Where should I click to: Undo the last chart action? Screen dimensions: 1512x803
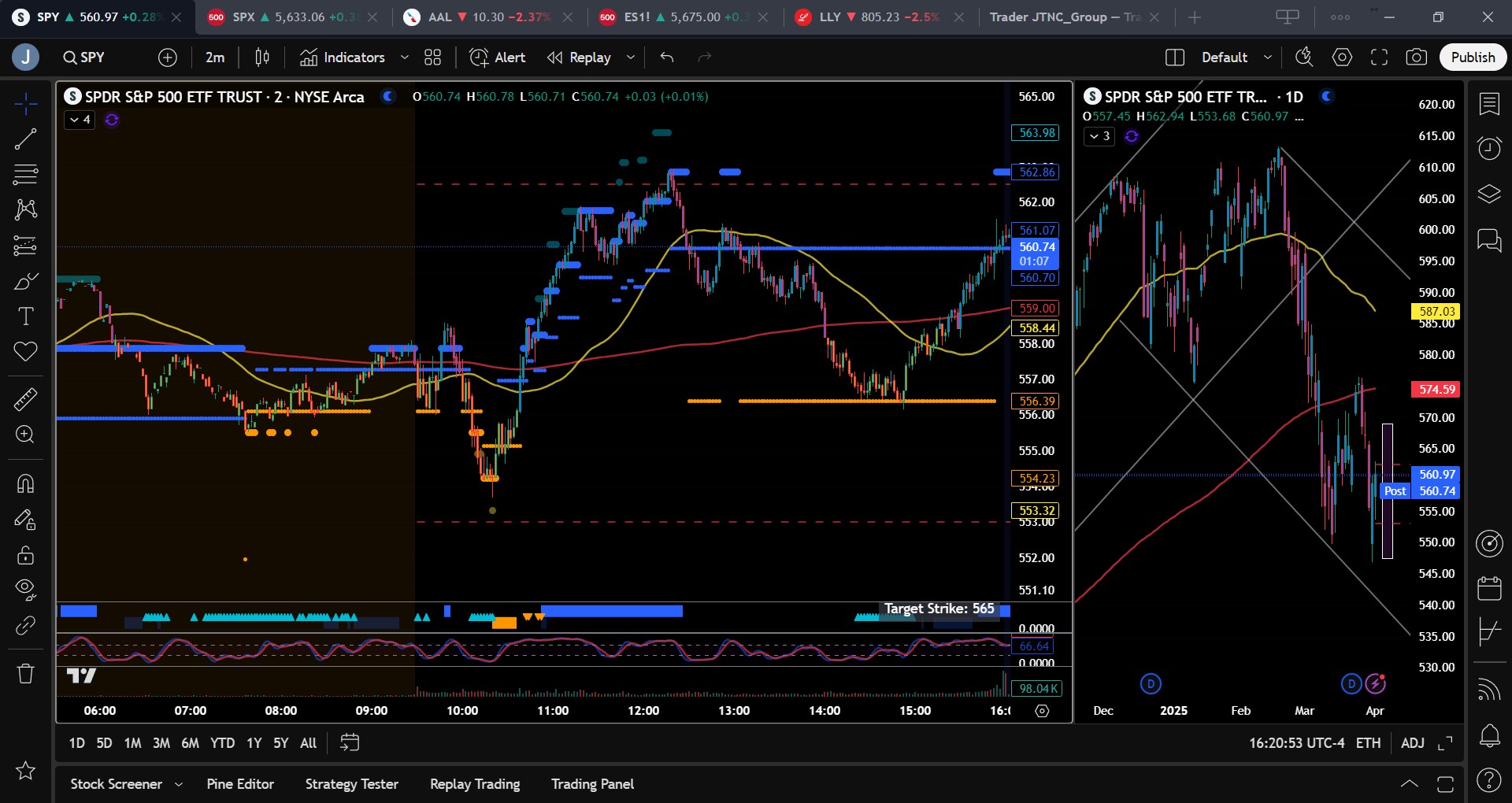click(667, 57)
